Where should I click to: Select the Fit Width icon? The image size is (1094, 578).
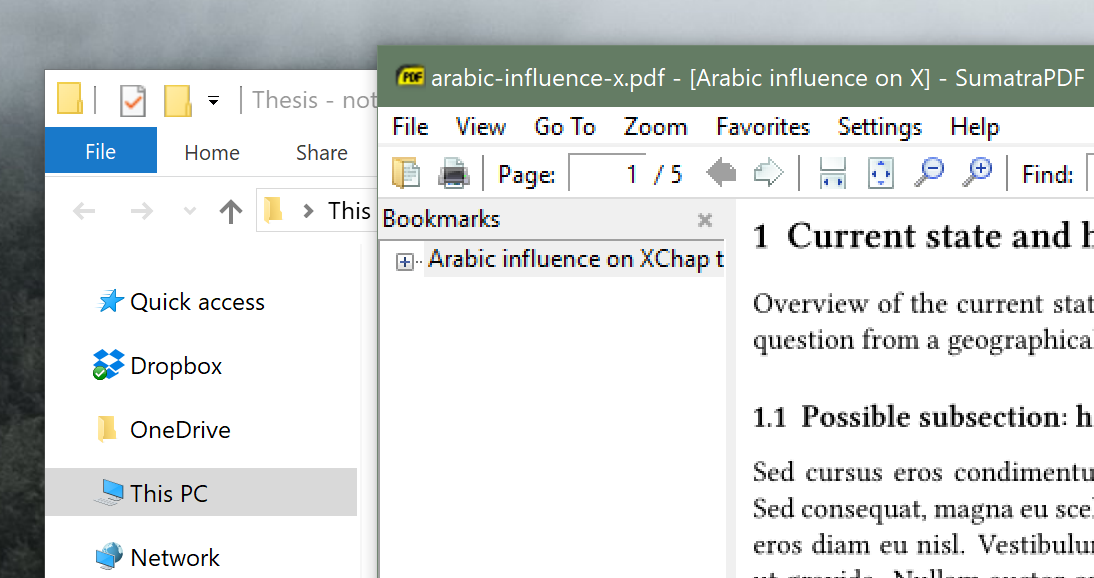831,172
